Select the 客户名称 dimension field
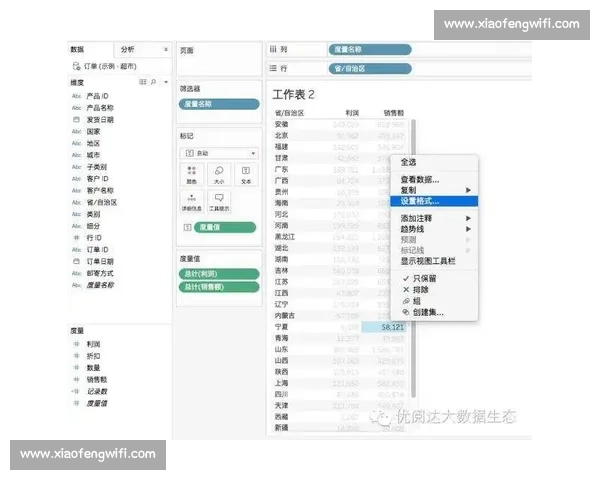 [x=100, y=191]
